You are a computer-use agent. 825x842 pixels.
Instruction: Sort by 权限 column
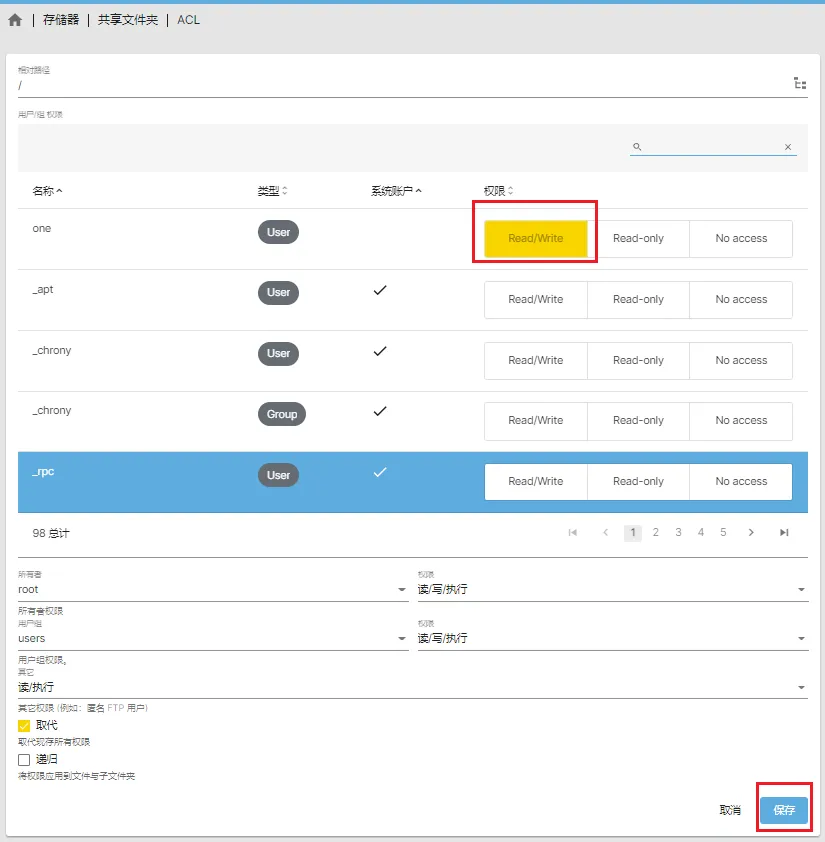[498, 191]
